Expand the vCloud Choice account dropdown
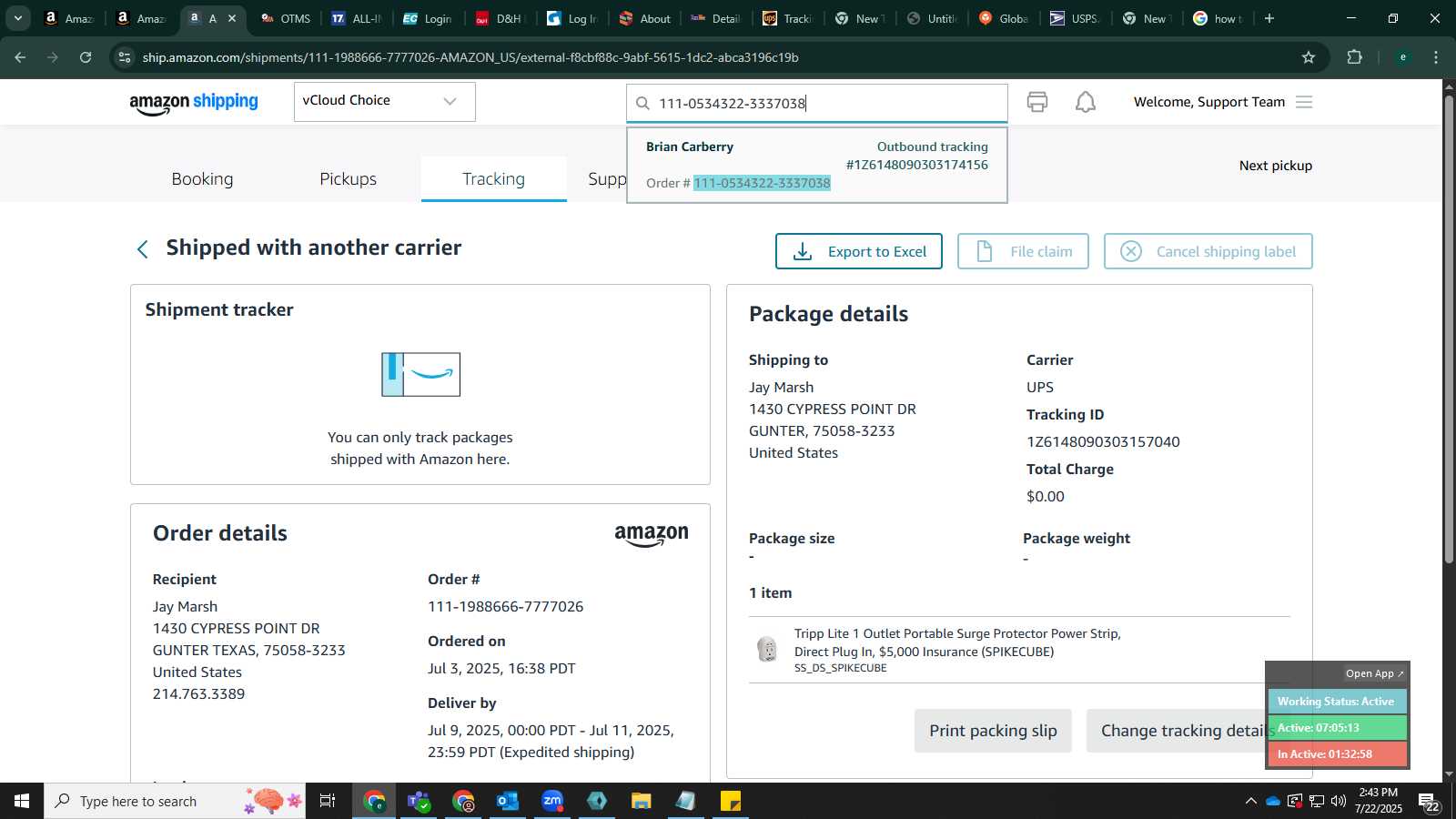Image resolution: width=1456 pixels, height=819 pixels. [384, 101]
